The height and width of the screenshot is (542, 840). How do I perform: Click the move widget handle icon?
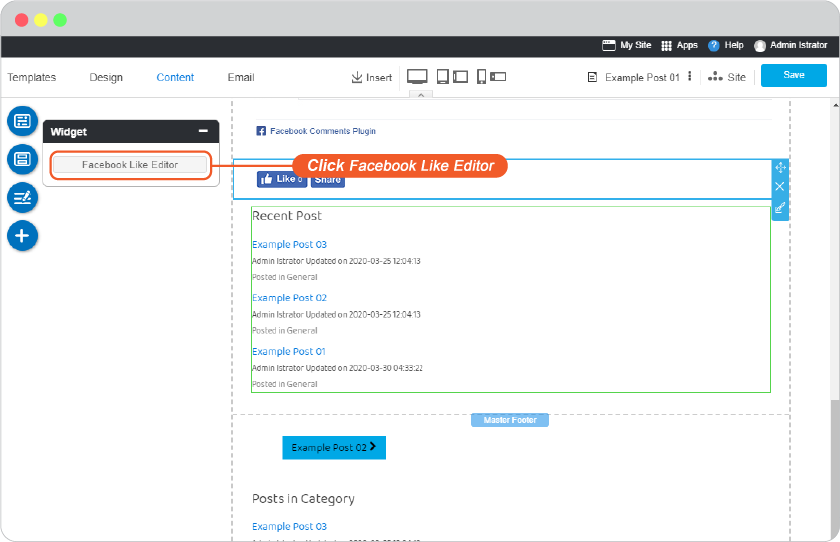click(x=780, y=168)
